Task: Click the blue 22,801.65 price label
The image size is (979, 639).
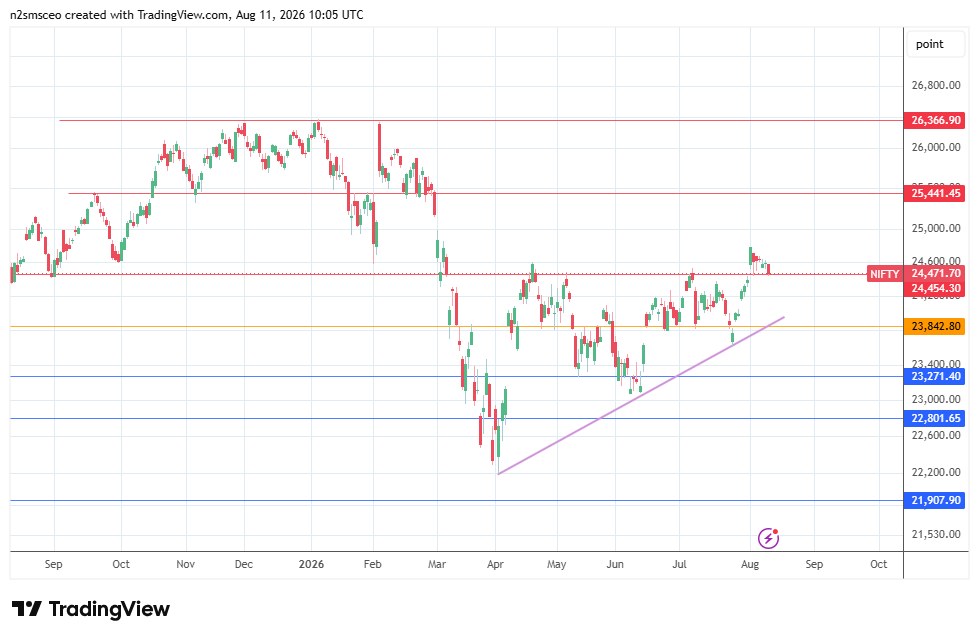Action: (934, 419)
